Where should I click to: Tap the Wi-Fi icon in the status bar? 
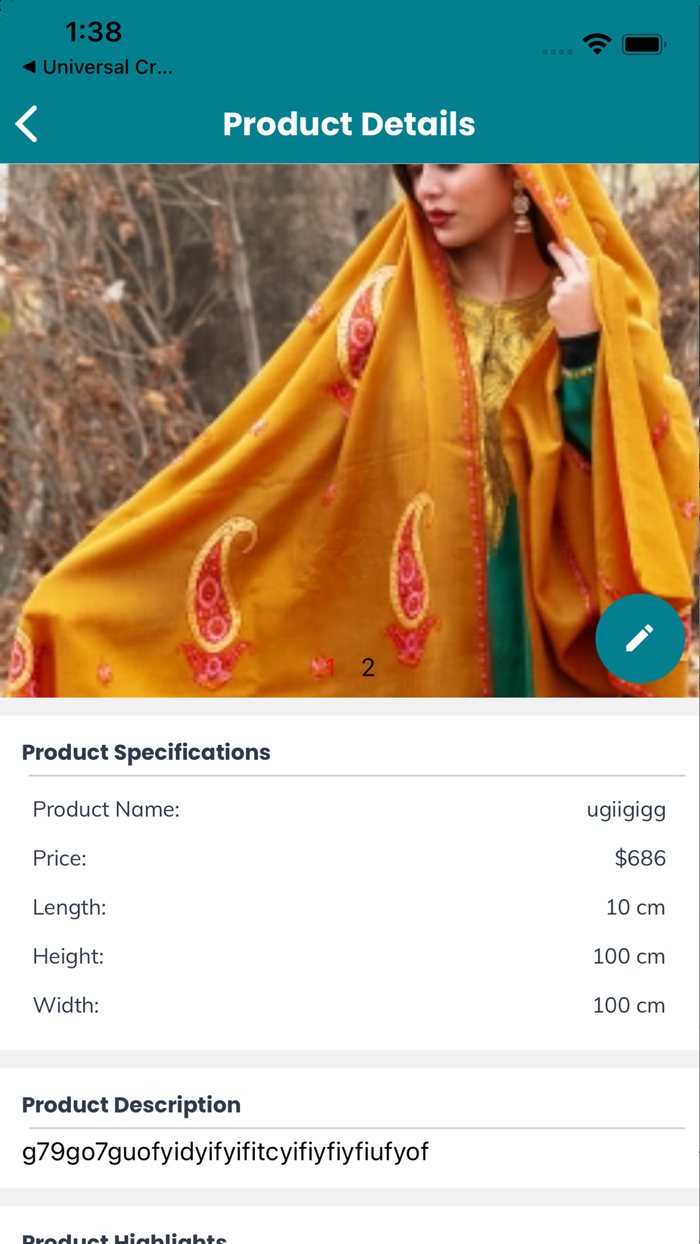click(x=597, y=44)
